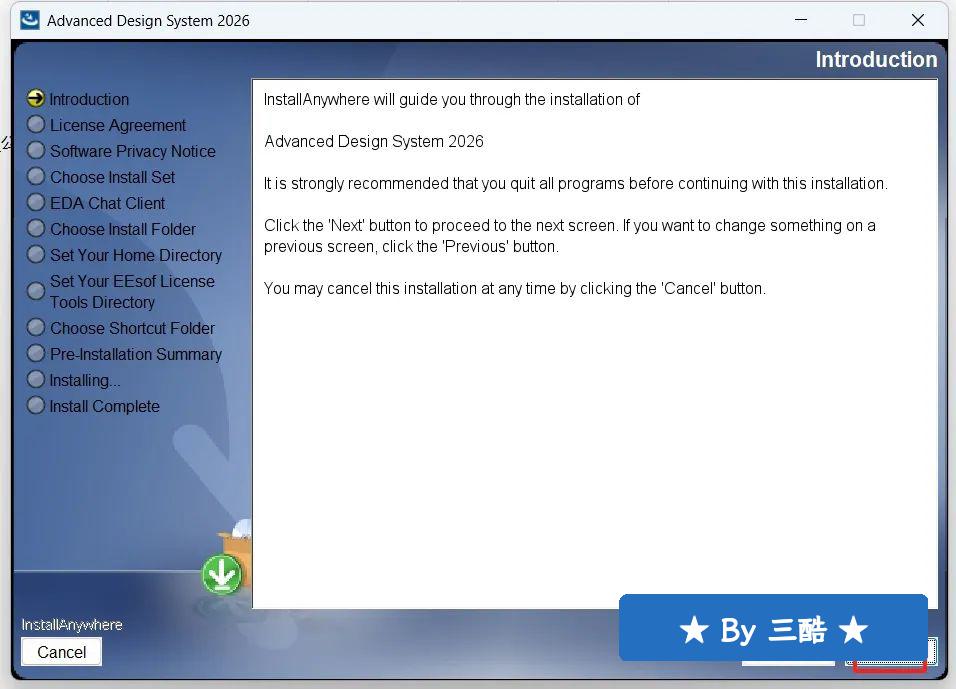Screen dimensions: 956x689
Task: Click the circle bullet beside Installing...
Action: 36,379
